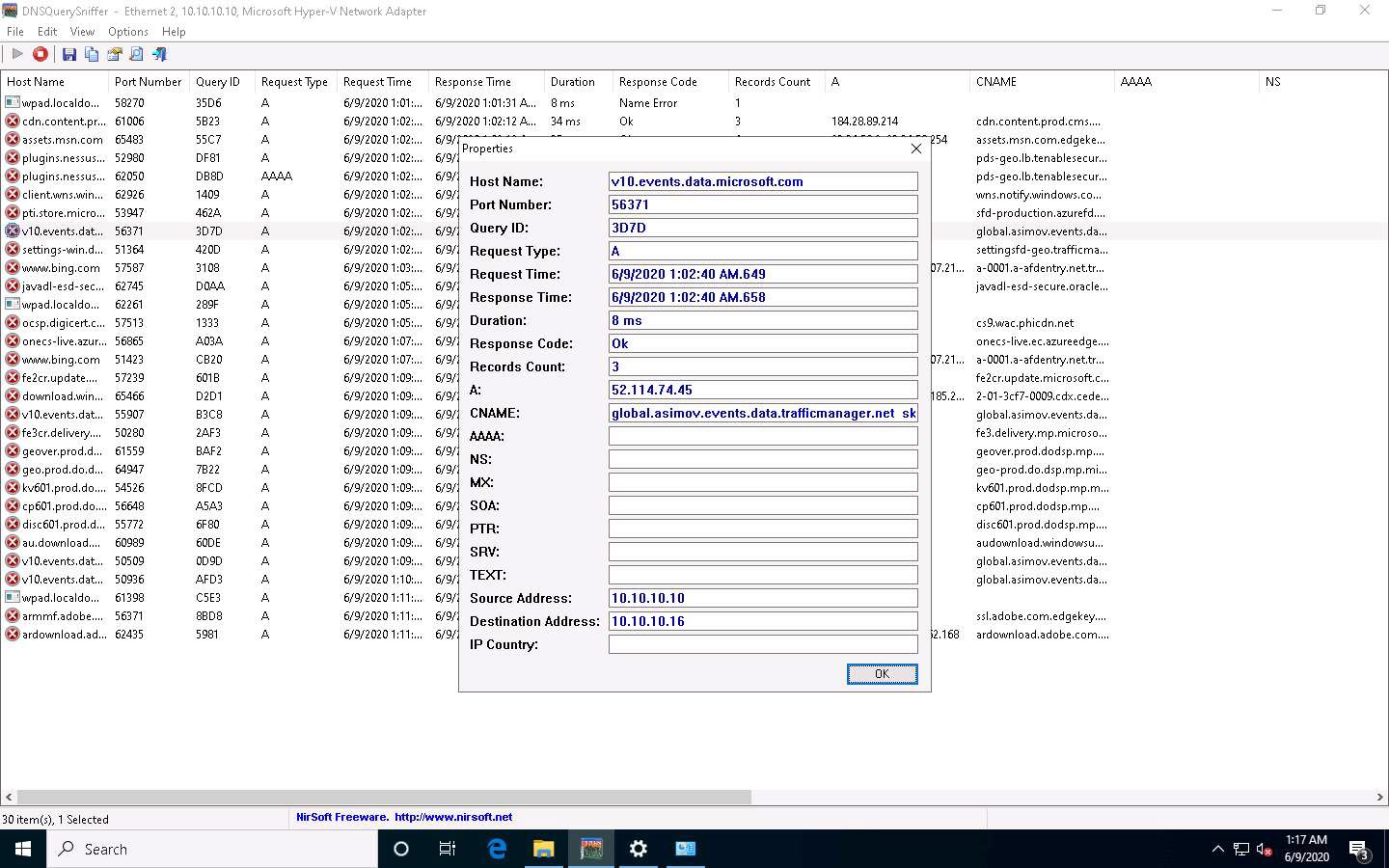Click the cs9.wac.phicdn.net CNAME cell
The height and width of the screenshot is (868, 1389).
[1024, 323]
